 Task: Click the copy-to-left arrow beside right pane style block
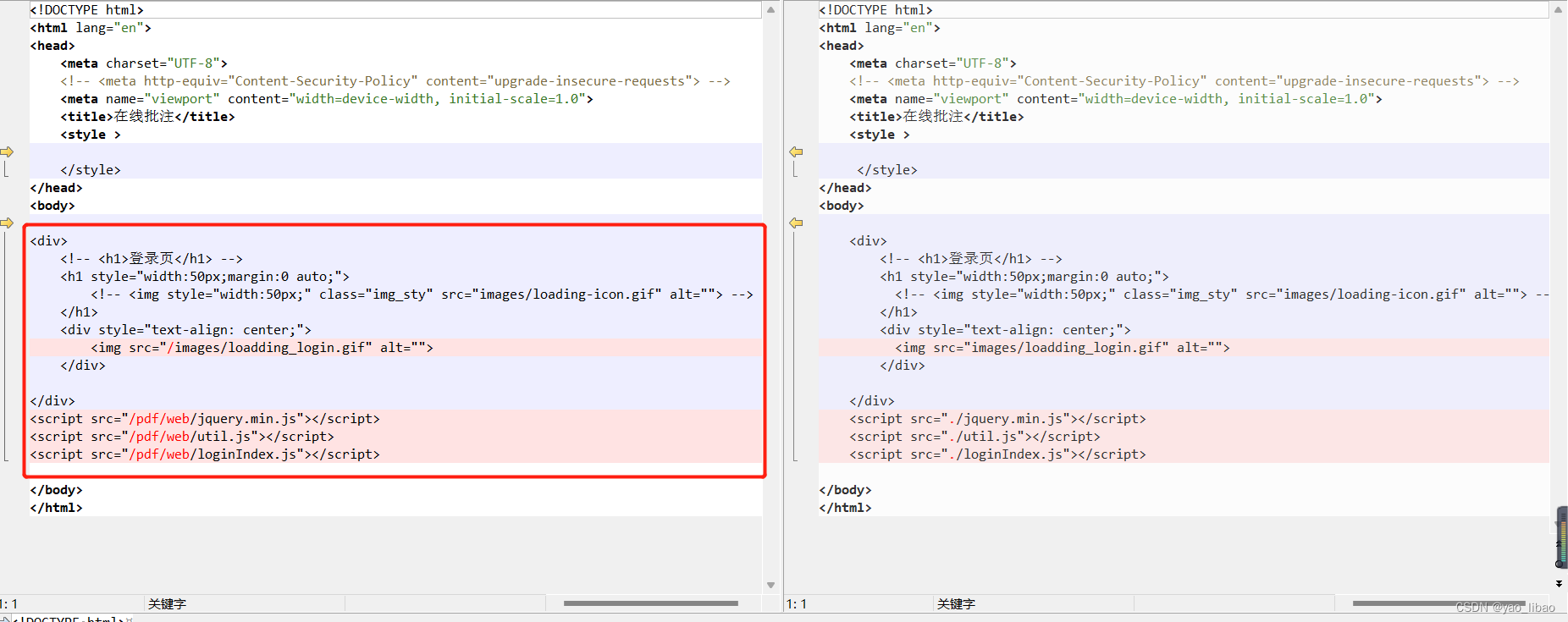click(x=796, y=151)
